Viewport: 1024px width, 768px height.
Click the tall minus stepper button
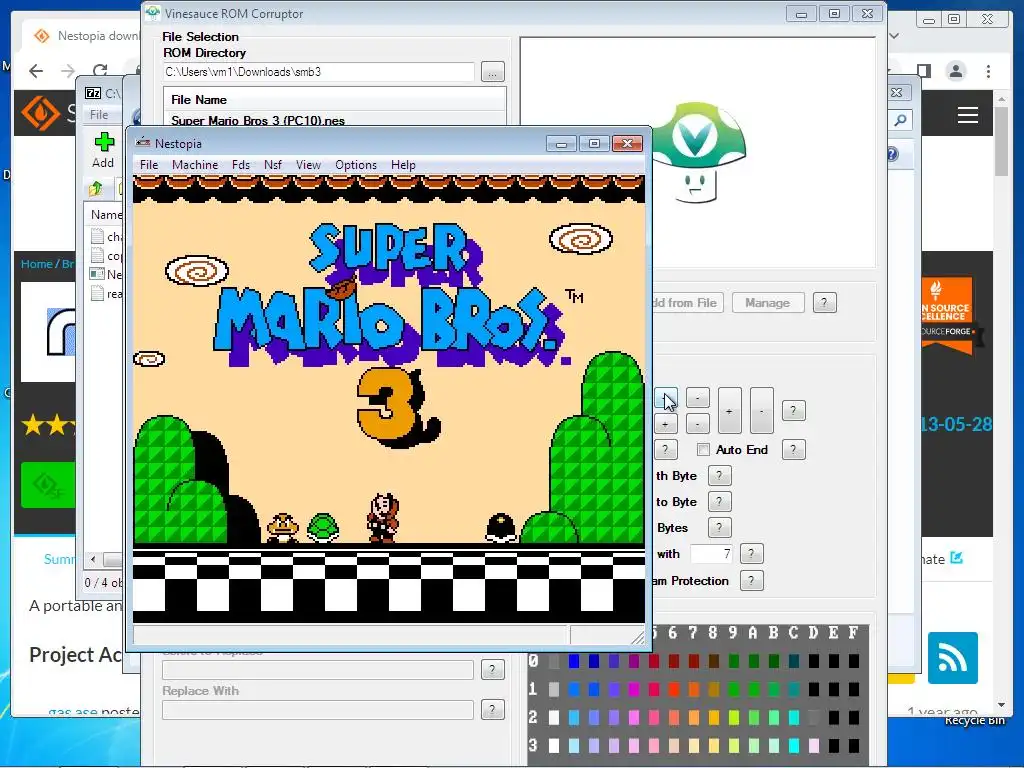tap(761, 411)
